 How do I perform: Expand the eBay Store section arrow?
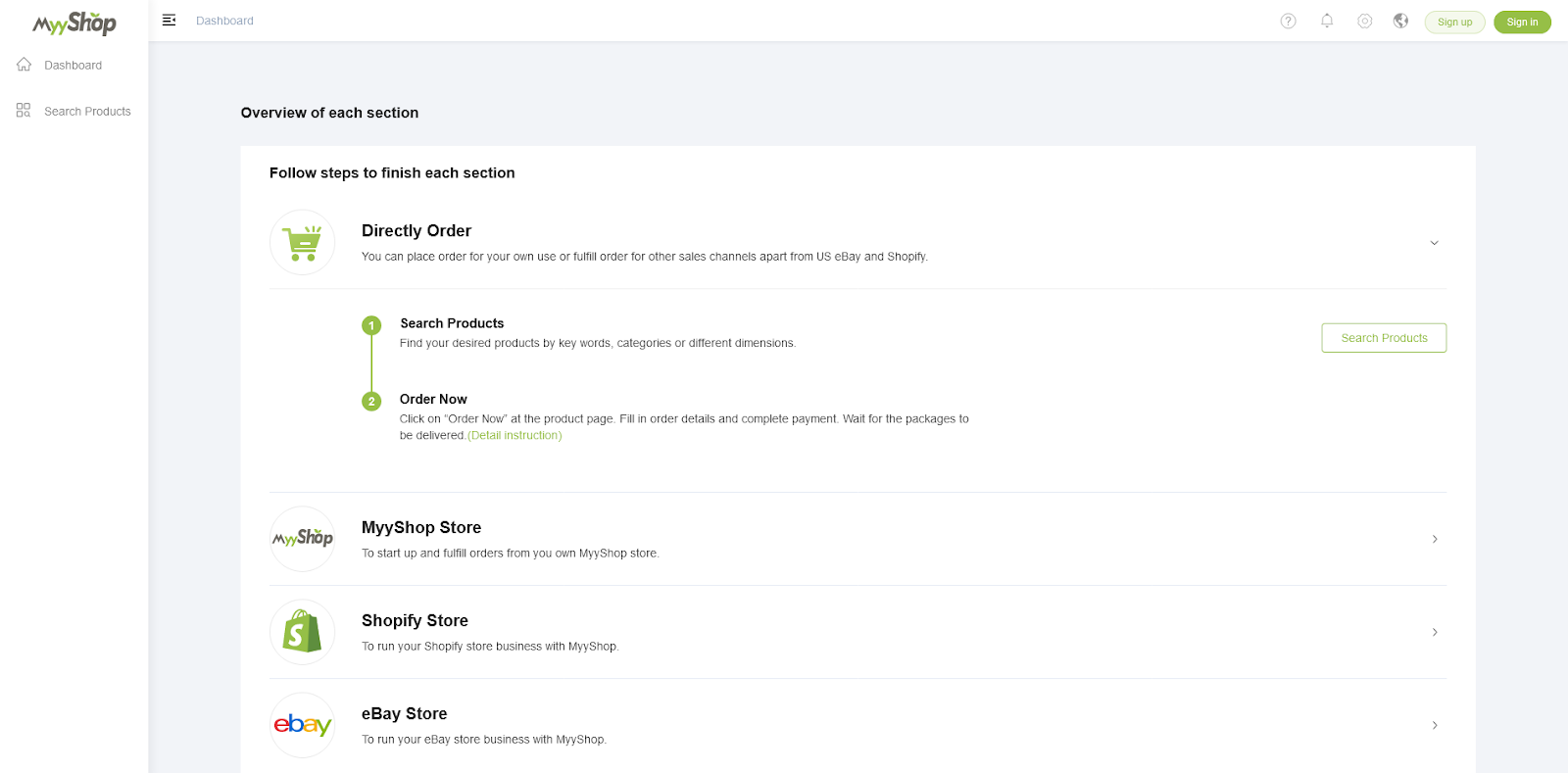tap(1434, 725)
